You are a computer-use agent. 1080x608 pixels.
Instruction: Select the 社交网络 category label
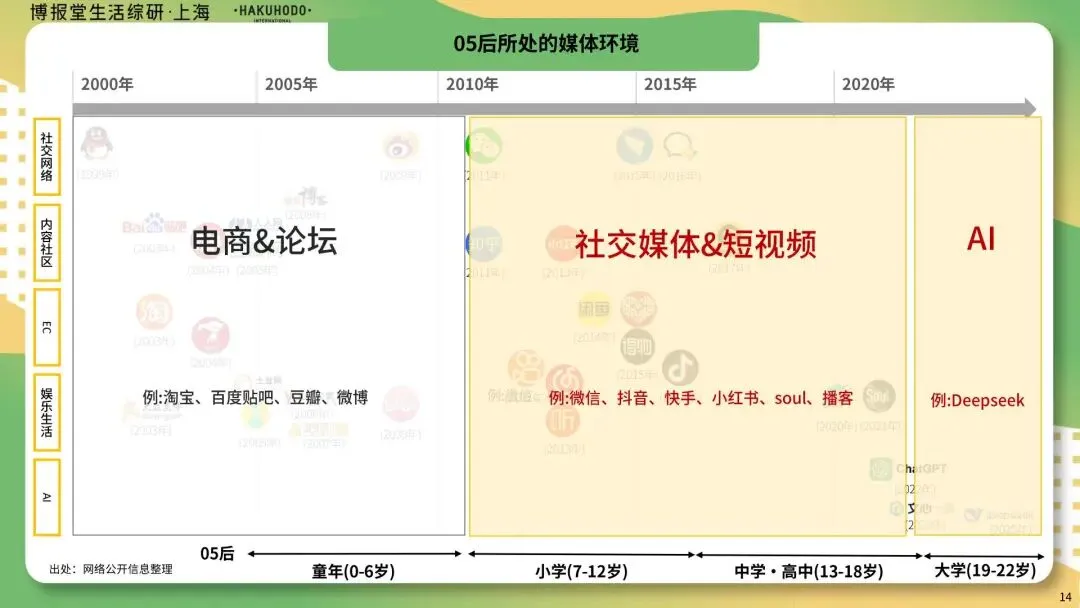click(47, 156)
